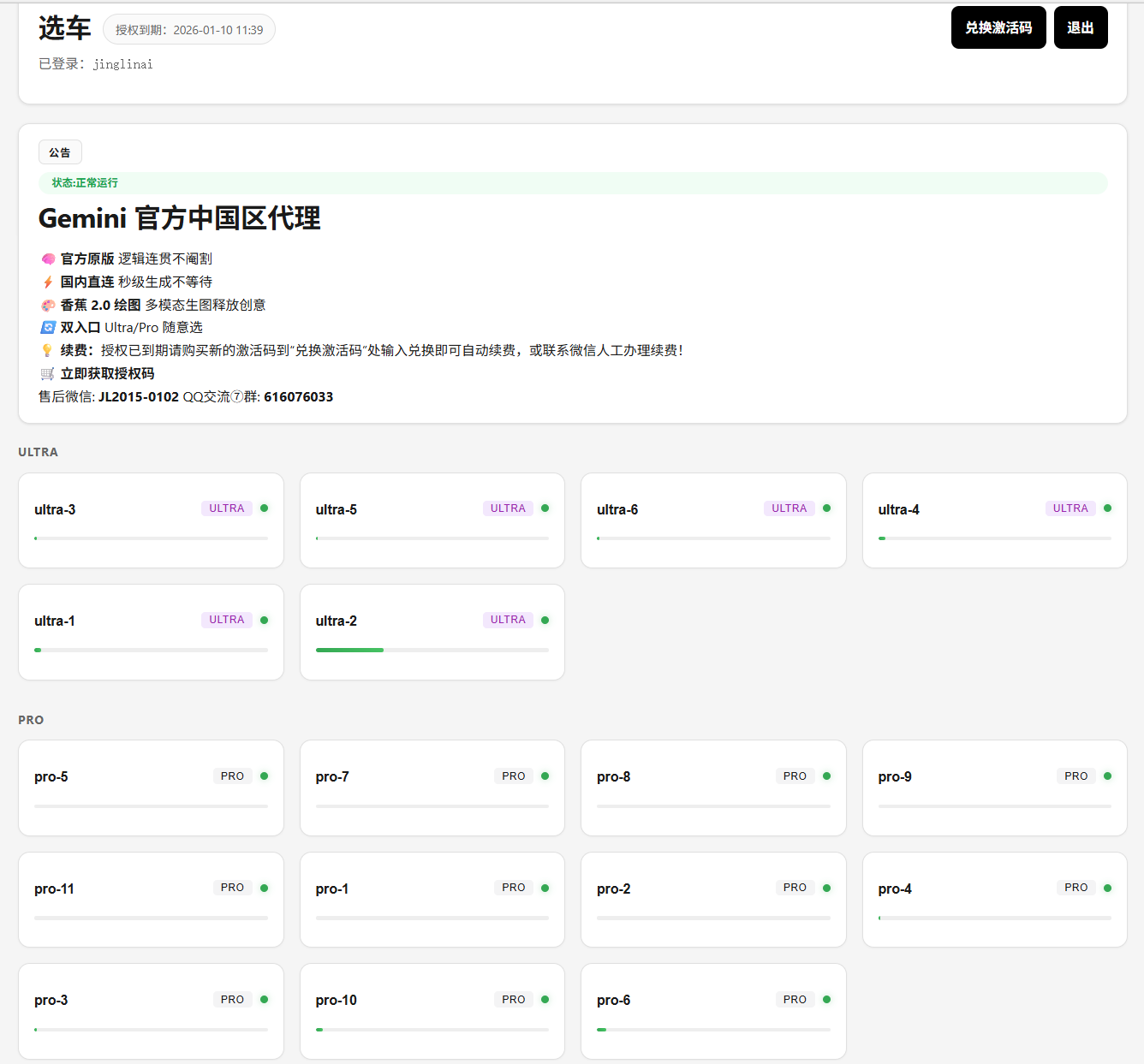Click the swap icon next to 双入口
Viewport: 1144px width, 1064px height.
(x=48, y=327)
